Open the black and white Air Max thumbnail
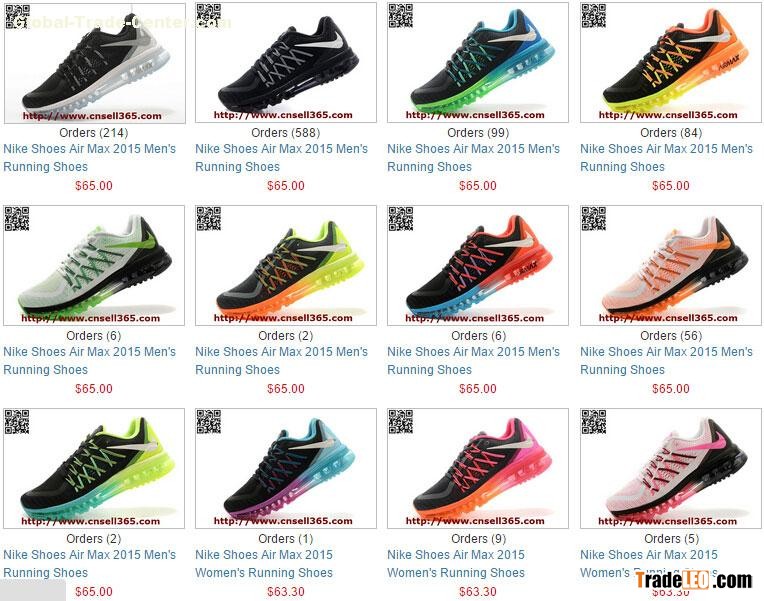The width and height of the screenshot is (764, 601). [95, 63]
